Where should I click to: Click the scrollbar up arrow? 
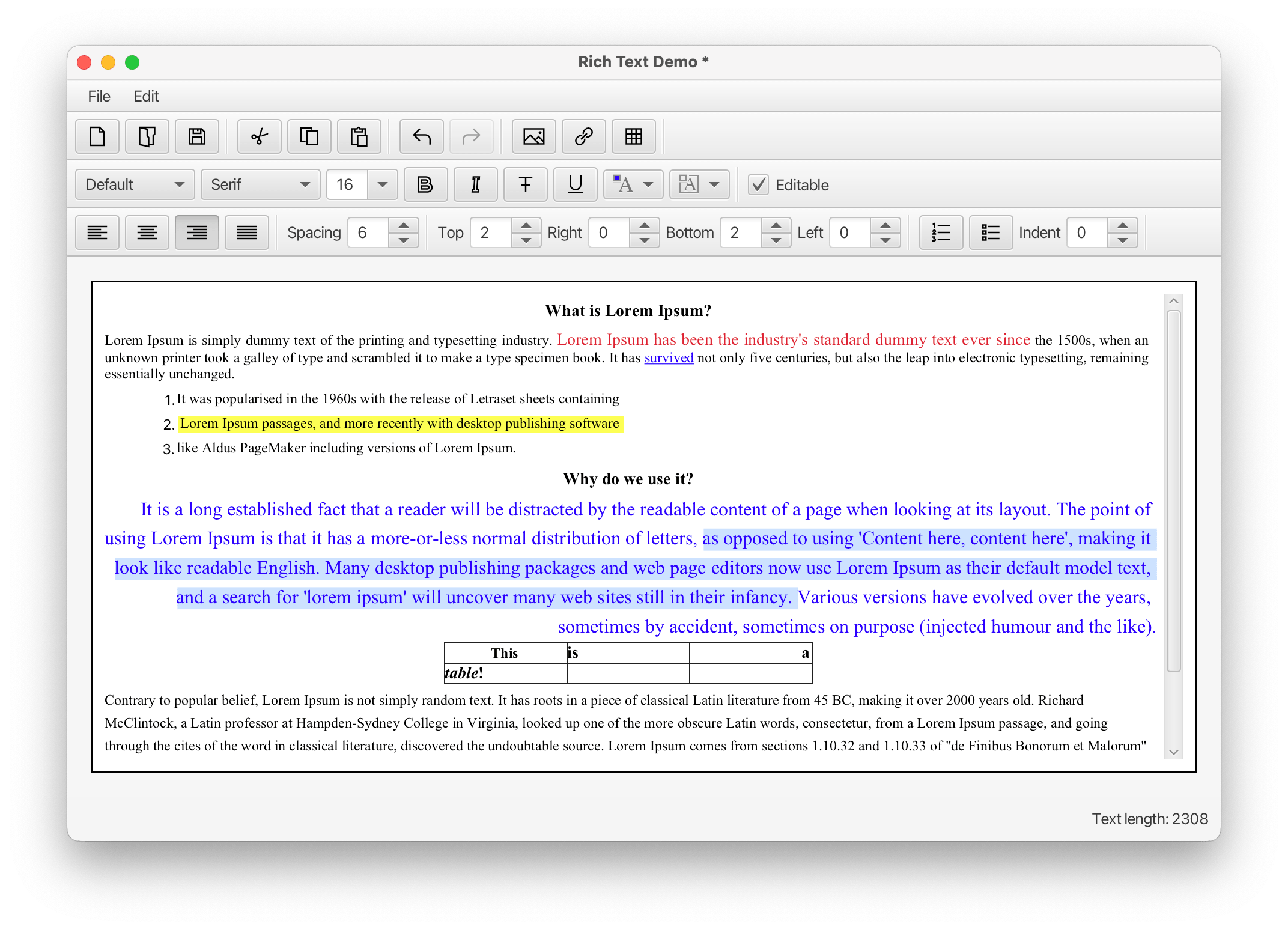pos(1174,301)
